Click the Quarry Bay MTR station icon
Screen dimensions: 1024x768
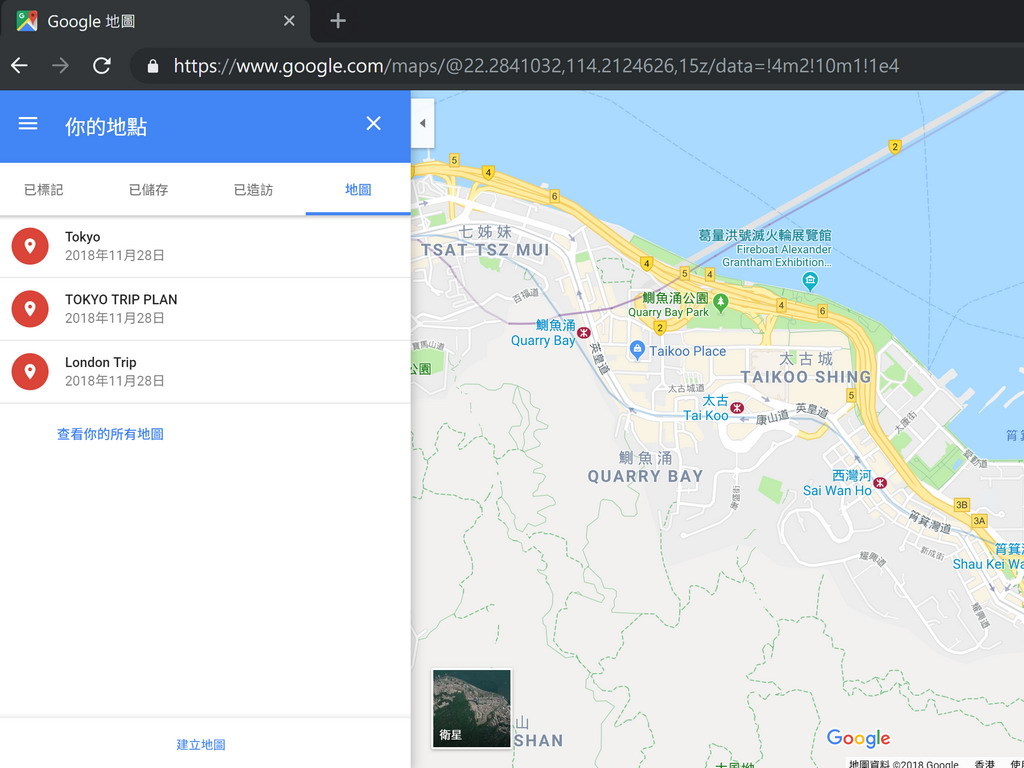[583, 332]
